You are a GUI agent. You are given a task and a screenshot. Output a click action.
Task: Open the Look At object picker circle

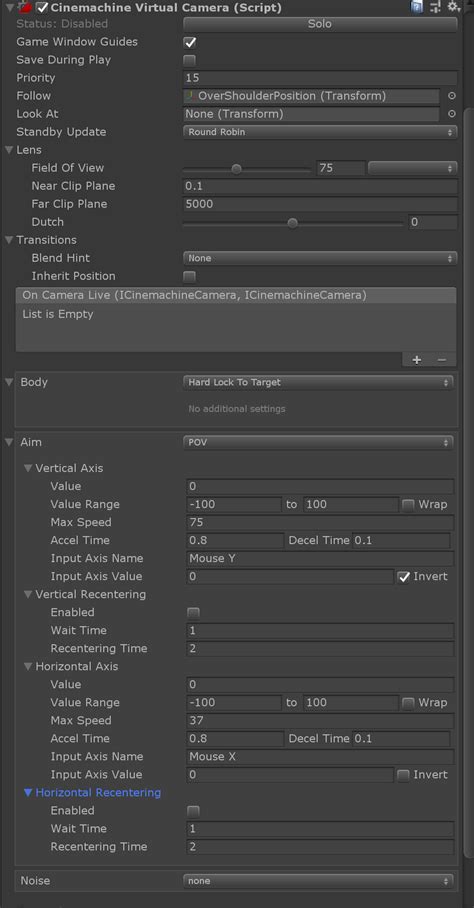click(x=452, y=114)
